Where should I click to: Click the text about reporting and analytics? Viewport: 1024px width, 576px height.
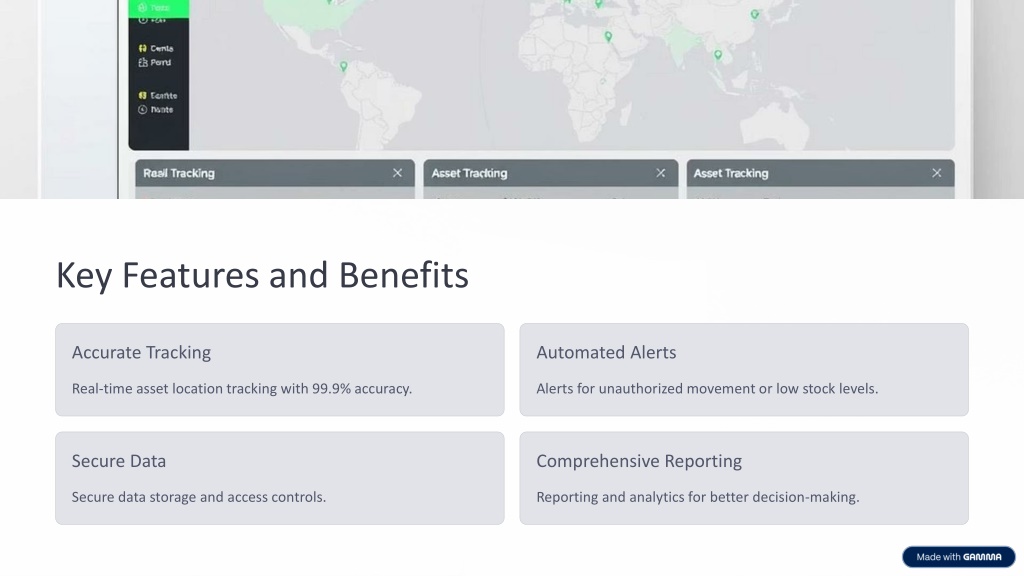697,497
